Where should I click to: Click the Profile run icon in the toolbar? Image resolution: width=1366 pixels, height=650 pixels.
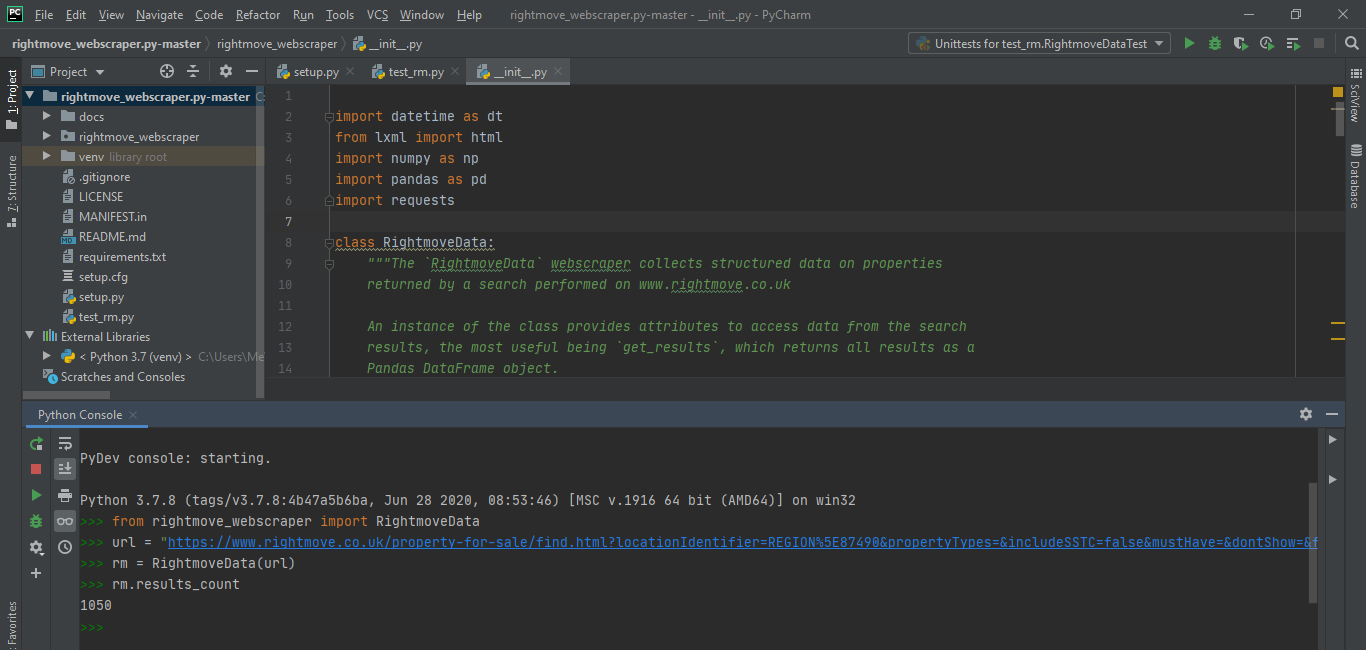coord(1267,44)
